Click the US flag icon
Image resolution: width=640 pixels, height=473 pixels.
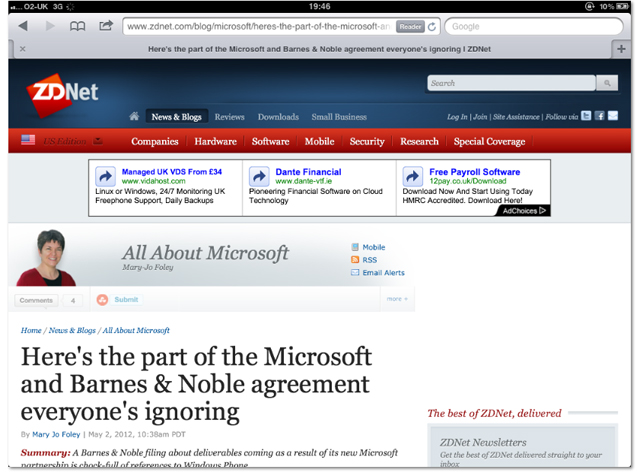pos(28,140)
